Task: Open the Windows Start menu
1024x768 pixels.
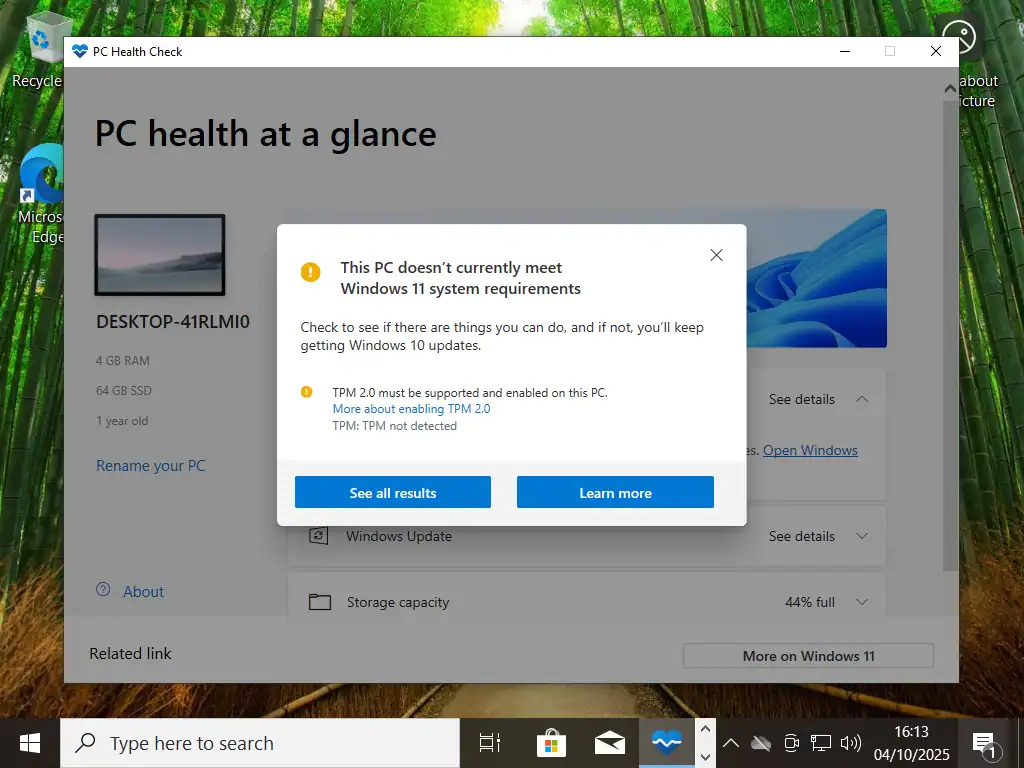Action: (x=30, y=743)
